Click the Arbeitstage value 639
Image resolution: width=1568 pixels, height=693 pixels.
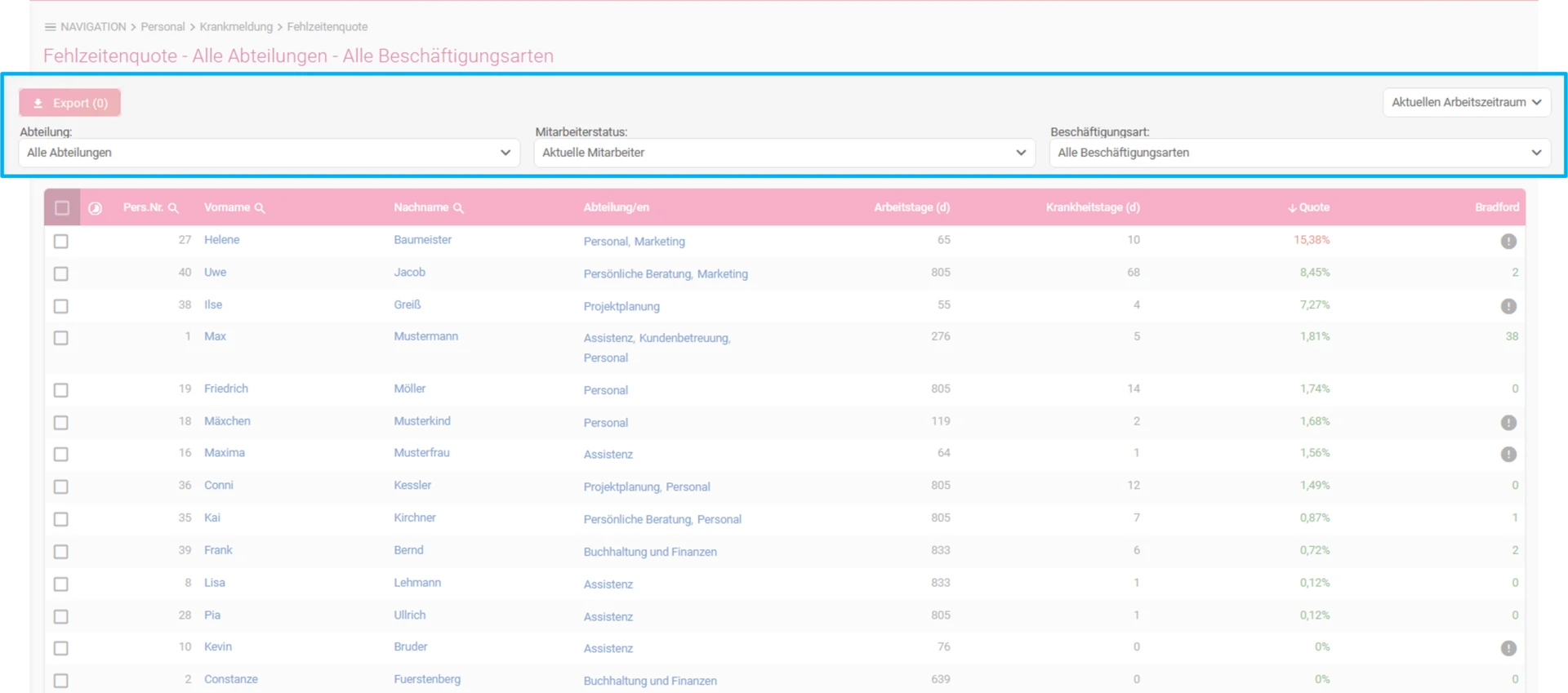[x=941, y=679]
